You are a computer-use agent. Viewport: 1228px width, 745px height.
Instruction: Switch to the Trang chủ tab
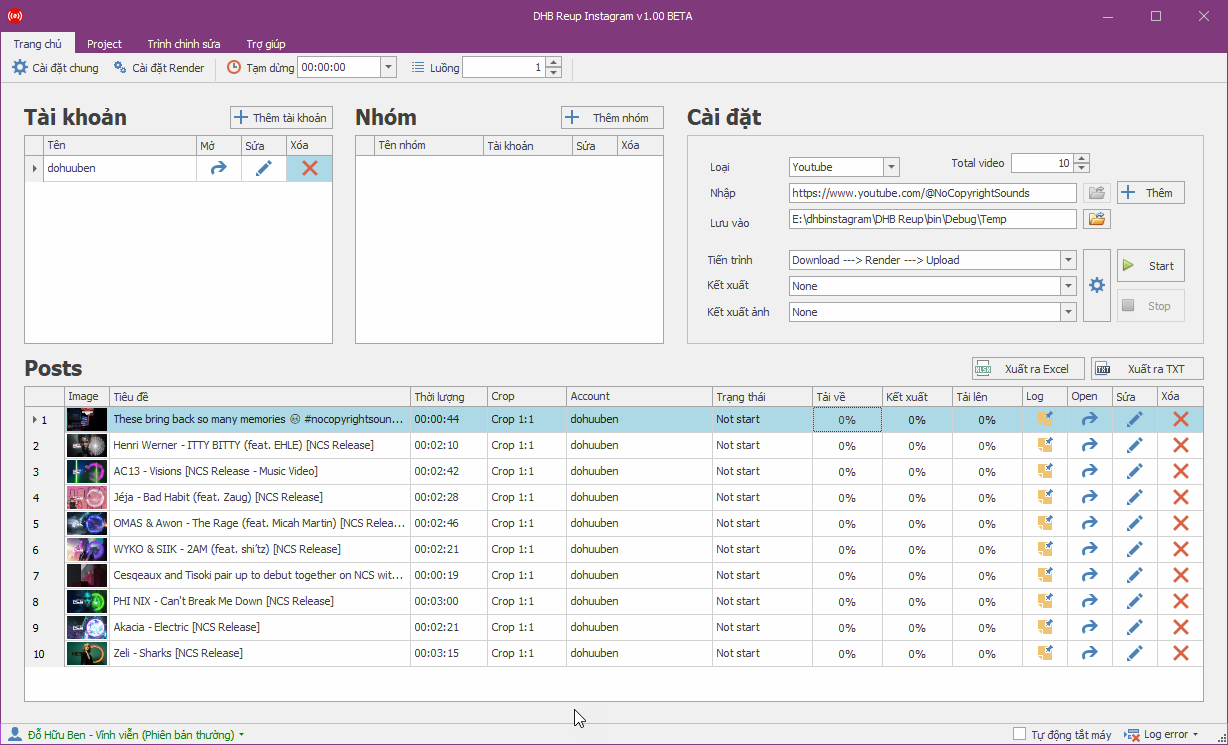[37, 44]
